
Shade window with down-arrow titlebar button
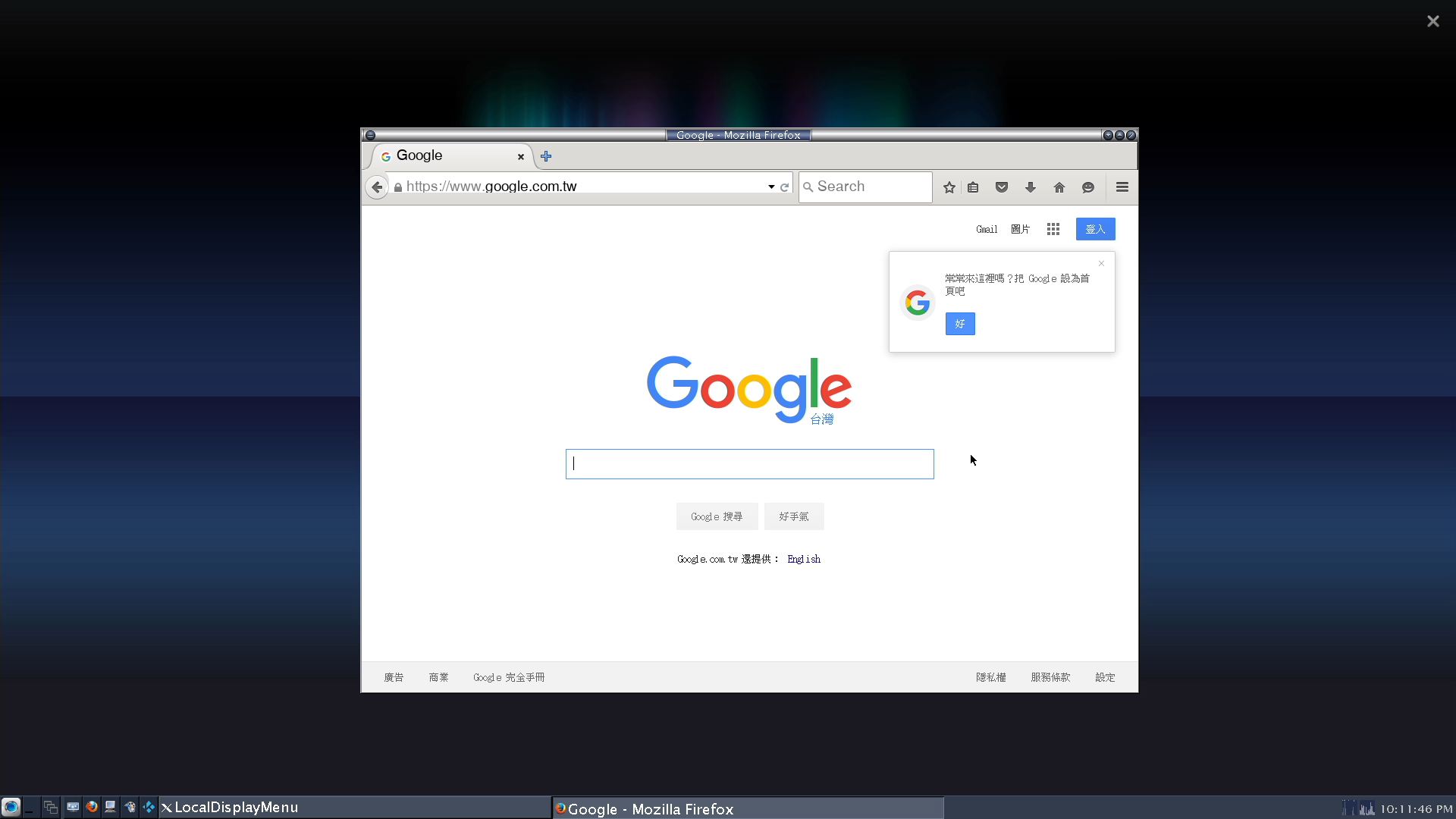pyautogui.click(x=1108, y=135)
